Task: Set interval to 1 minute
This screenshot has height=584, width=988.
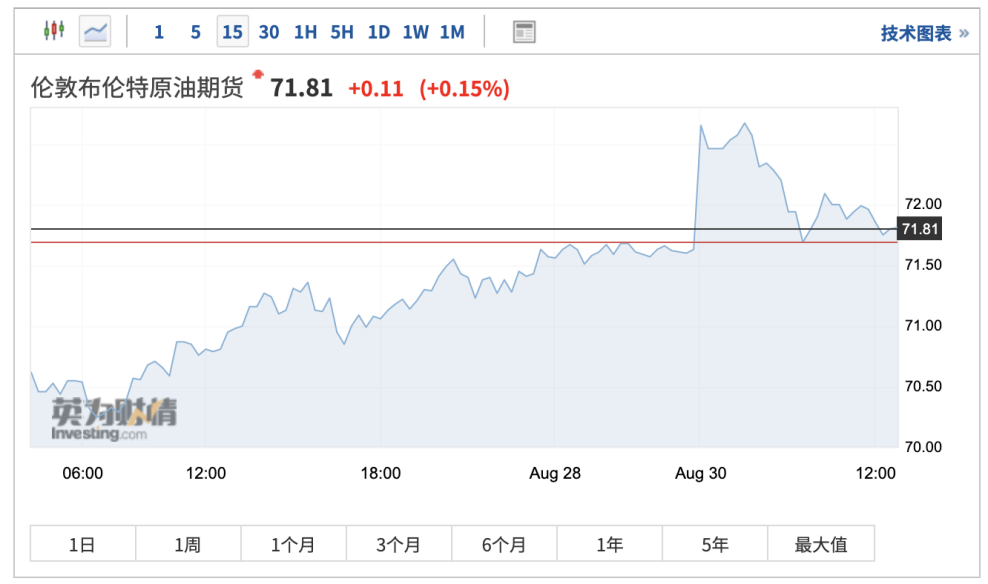Action: 159,32
